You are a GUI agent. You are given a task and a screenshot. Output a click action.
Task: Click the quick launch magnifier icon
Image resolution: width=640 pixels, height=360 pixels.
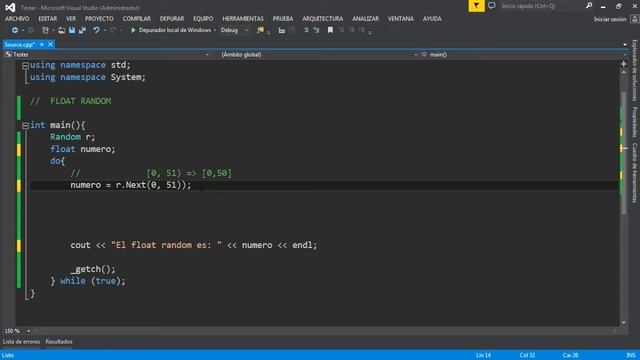(x=589, y=6)
